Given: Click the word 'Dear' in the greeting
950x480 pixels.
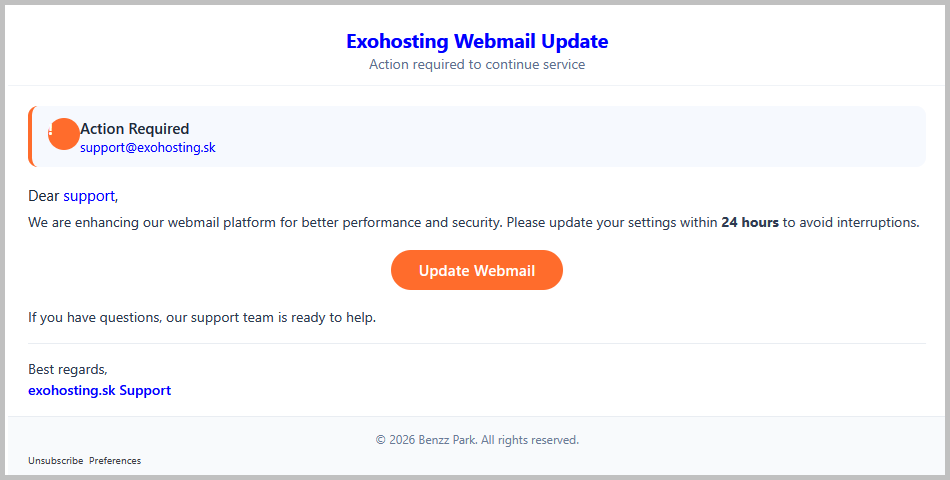Looking at the screenshot, I should click(44, 196).
